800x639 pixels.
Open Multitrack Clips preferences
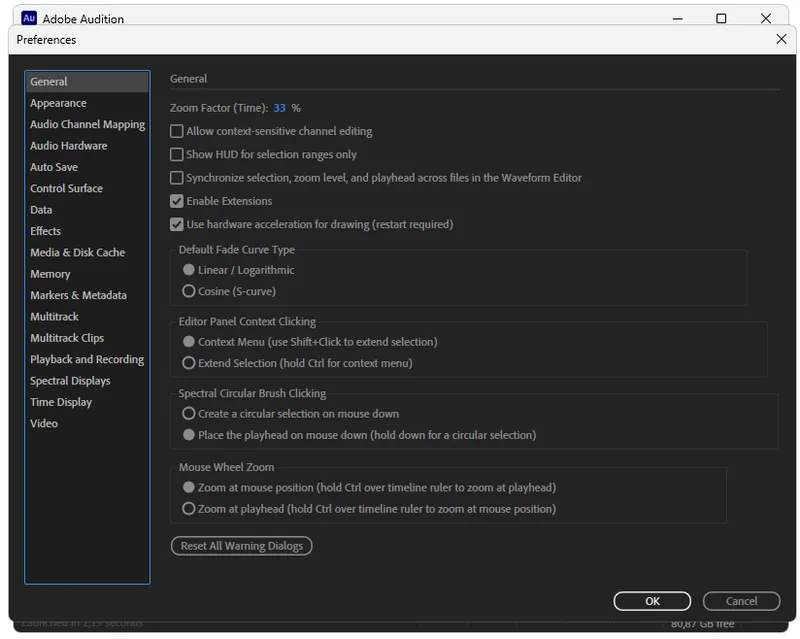87,338
